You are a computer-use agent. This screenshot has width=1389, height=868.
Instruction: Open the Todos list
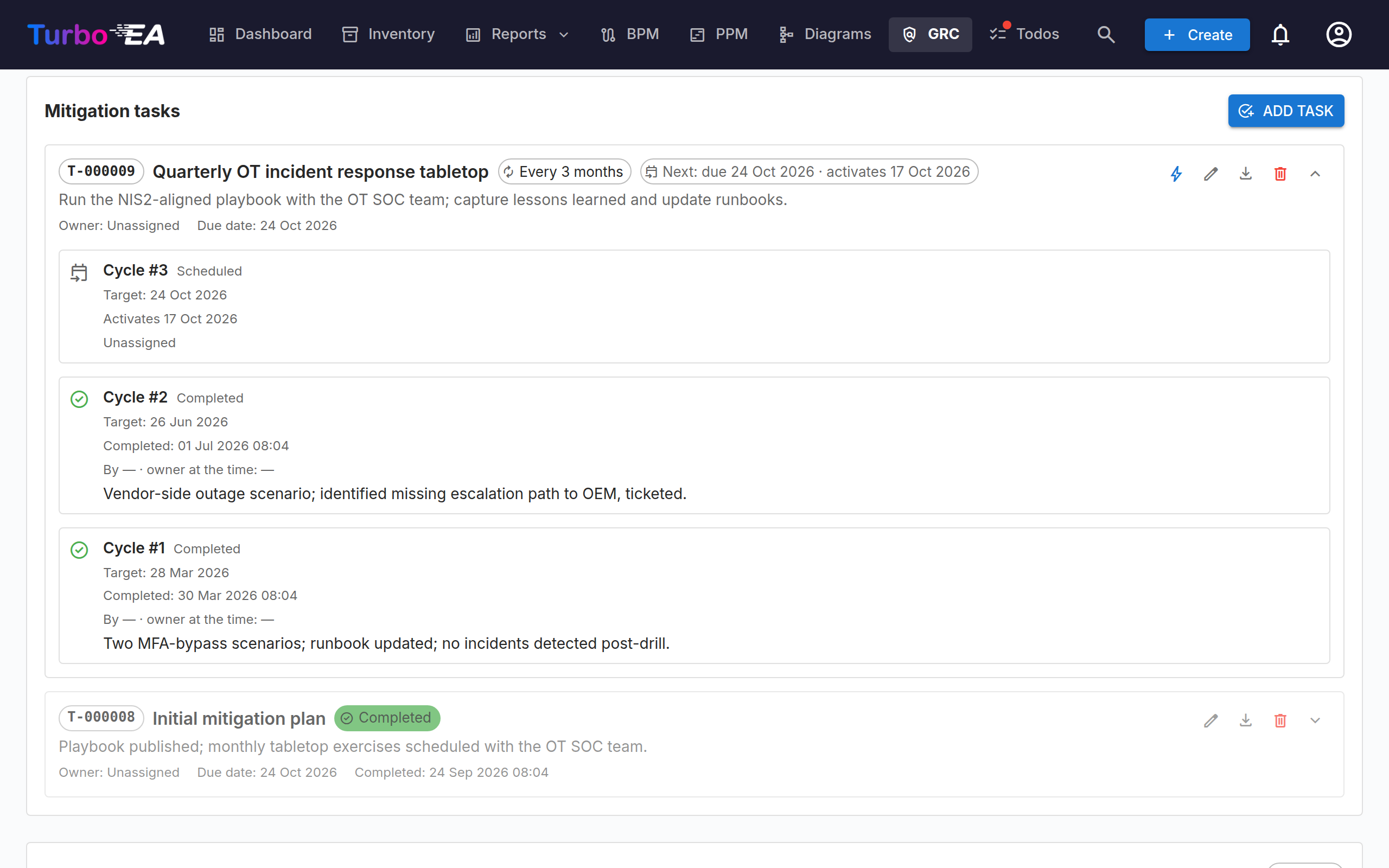tap(1024, 34)
